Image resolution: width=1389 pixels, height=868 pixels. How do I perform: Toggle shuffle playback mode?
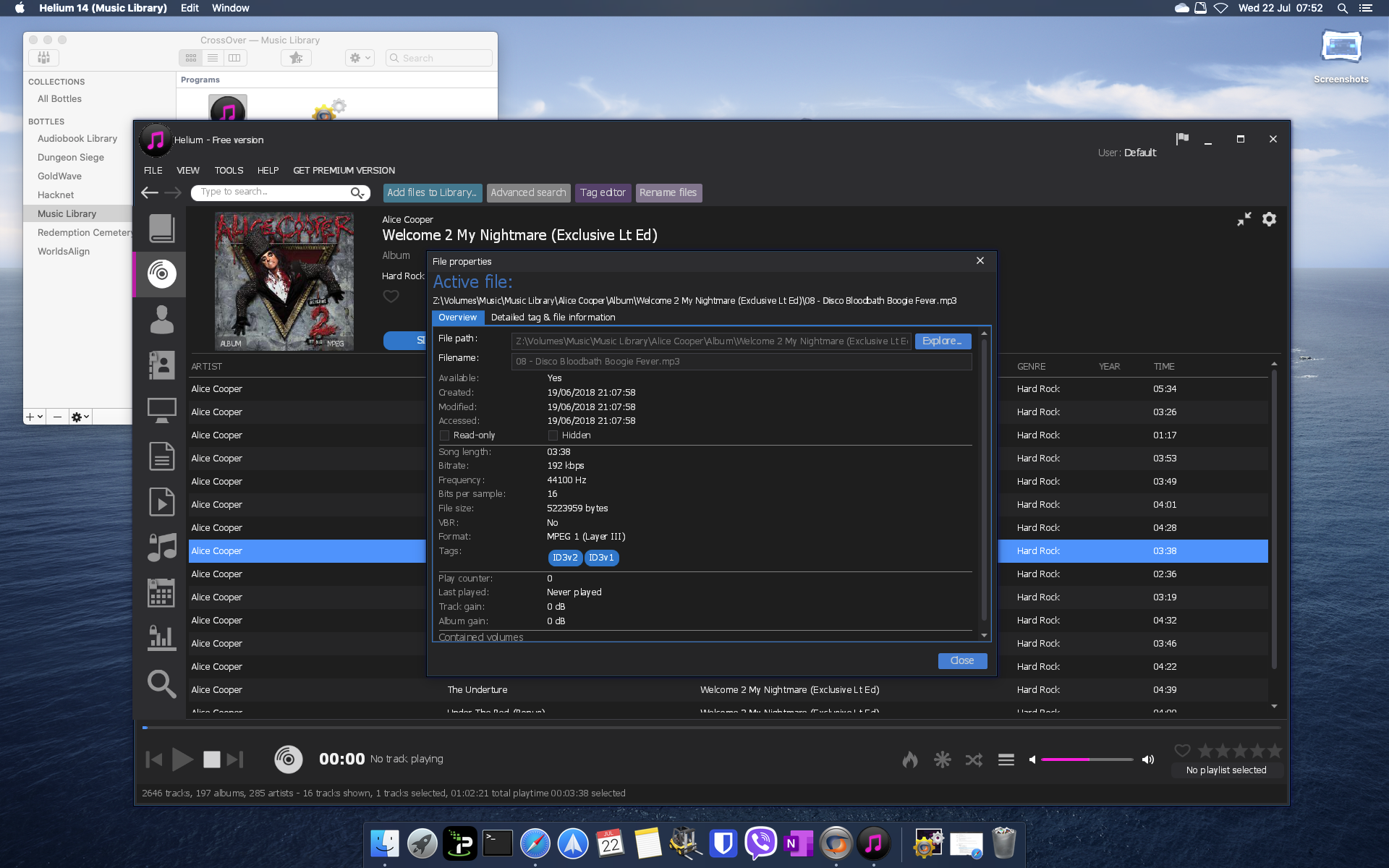click(x=974, y=759)
